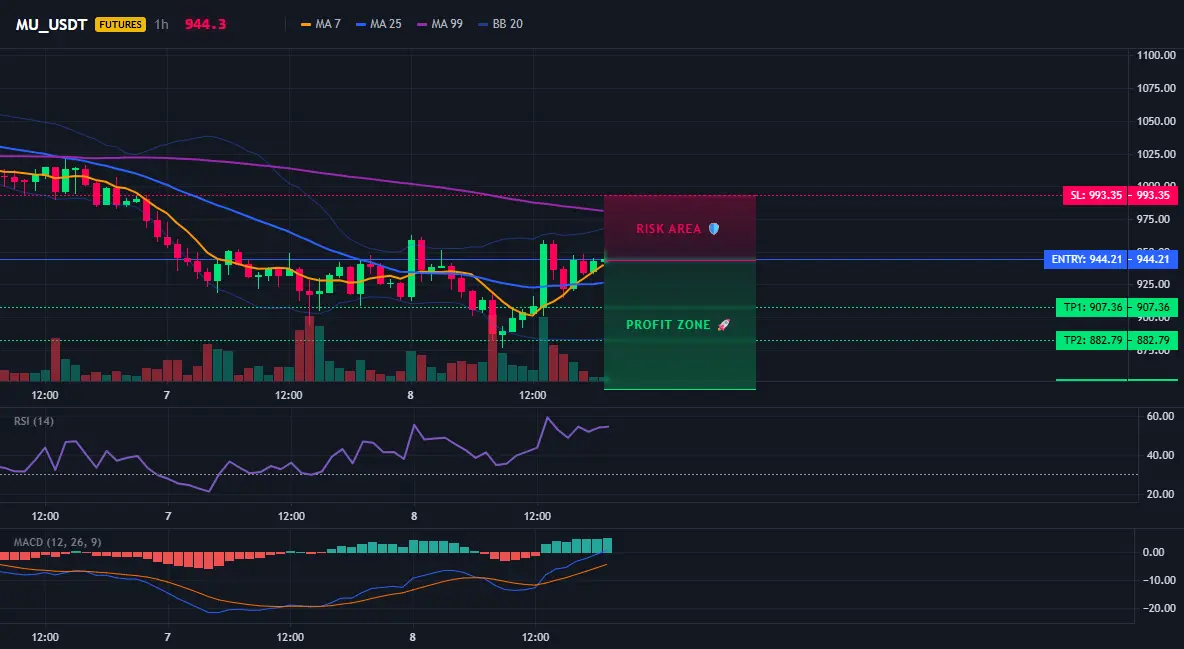The image size is (1184, 649).
Task: Click the MACD (12, 26, 9) indicator label
Action: point(57,542)
